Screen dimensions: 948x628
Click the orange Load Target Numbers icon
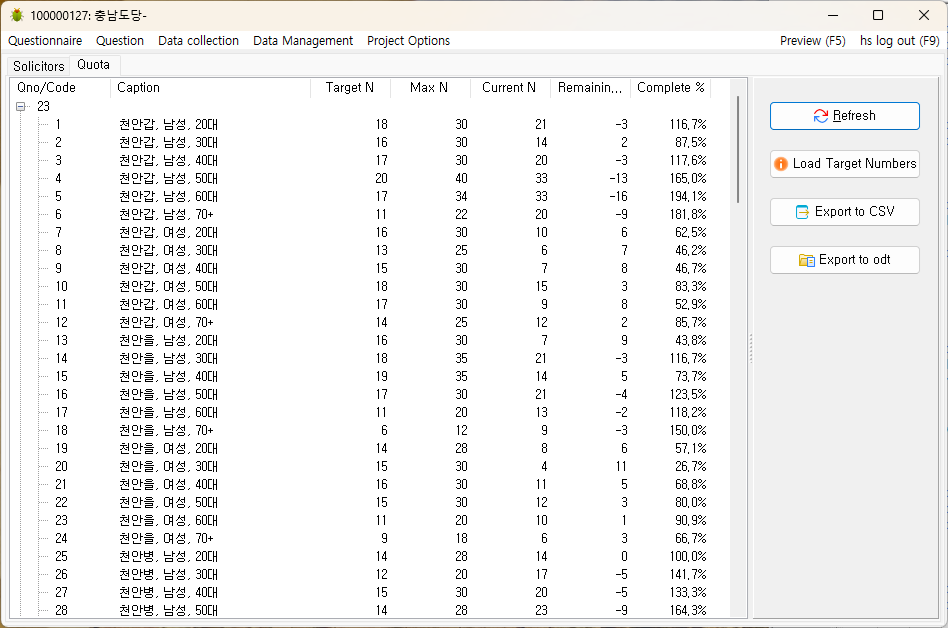(x=781, y=164)
